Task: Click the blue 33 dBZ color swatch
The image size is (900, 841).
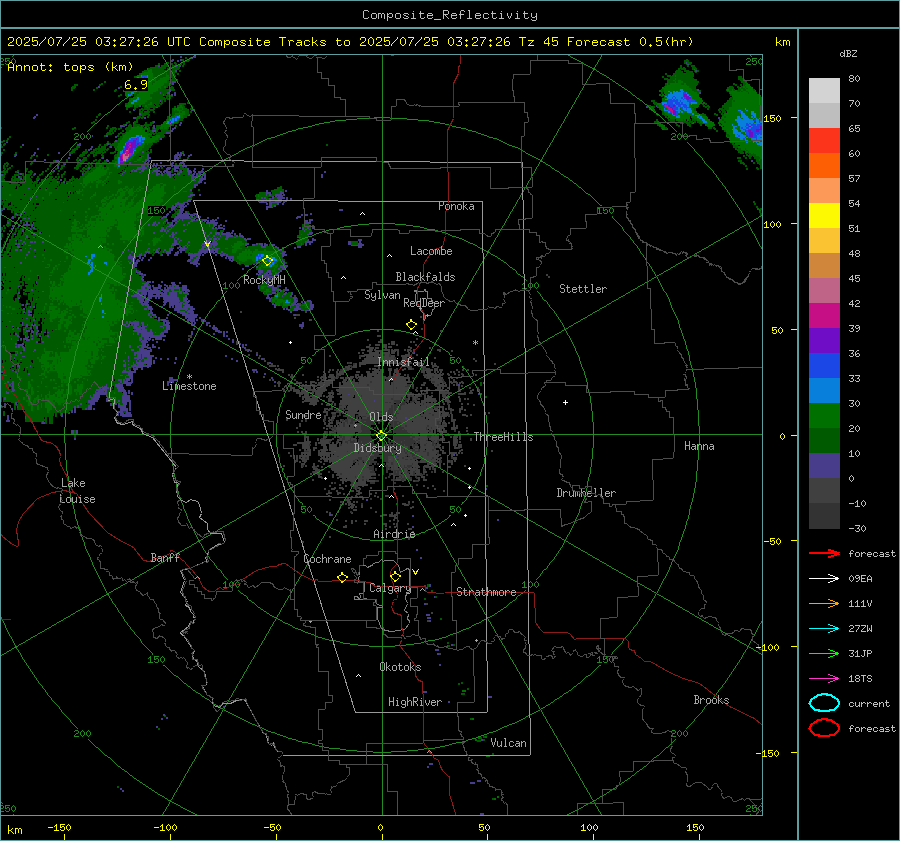Action: (824, 365)
